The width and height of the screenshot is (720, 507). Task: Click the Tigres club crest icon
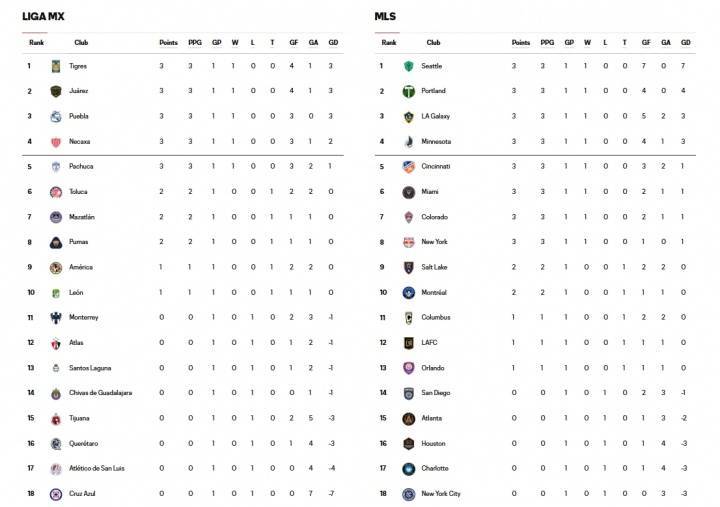[x=56, y=66]
